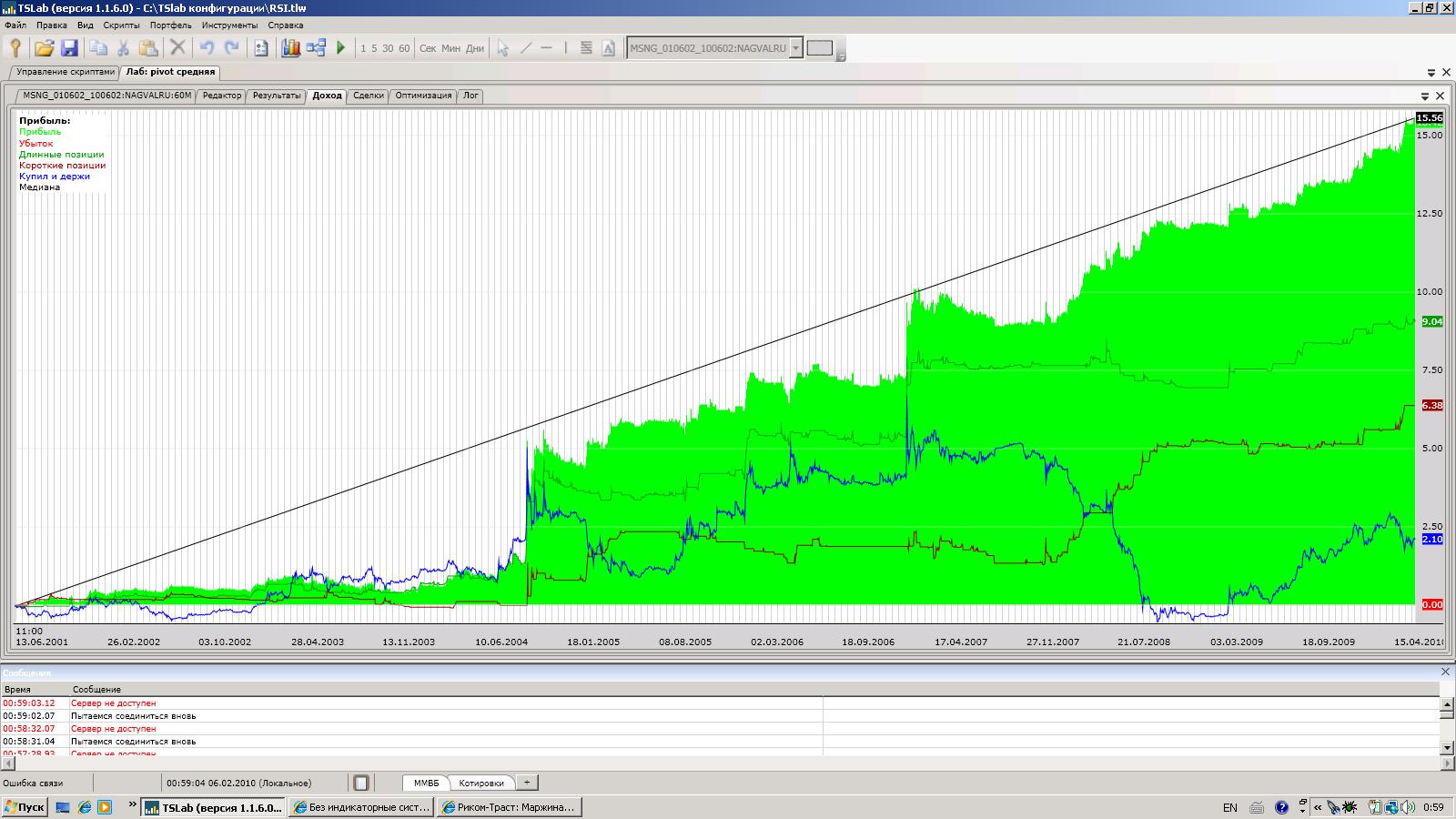
Task: Toggle the Мин (minutes) interval button
Action: (450, 48)
